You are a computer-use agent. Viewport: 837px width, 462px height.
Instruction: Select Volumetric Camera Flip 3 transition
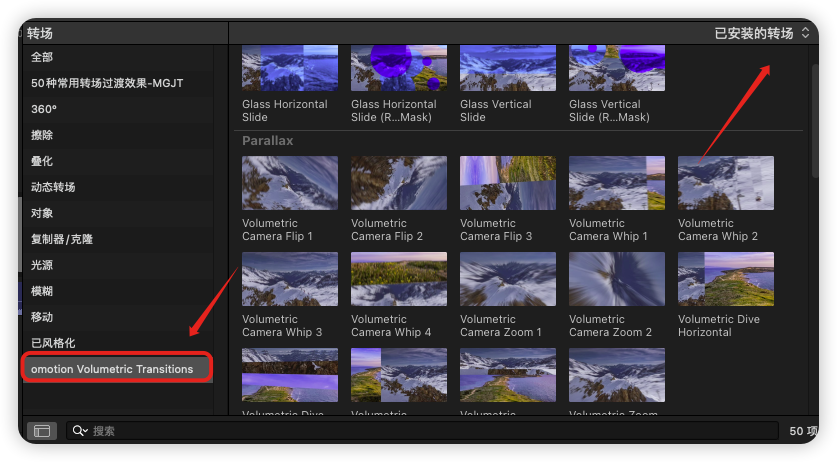click(508, 183)
